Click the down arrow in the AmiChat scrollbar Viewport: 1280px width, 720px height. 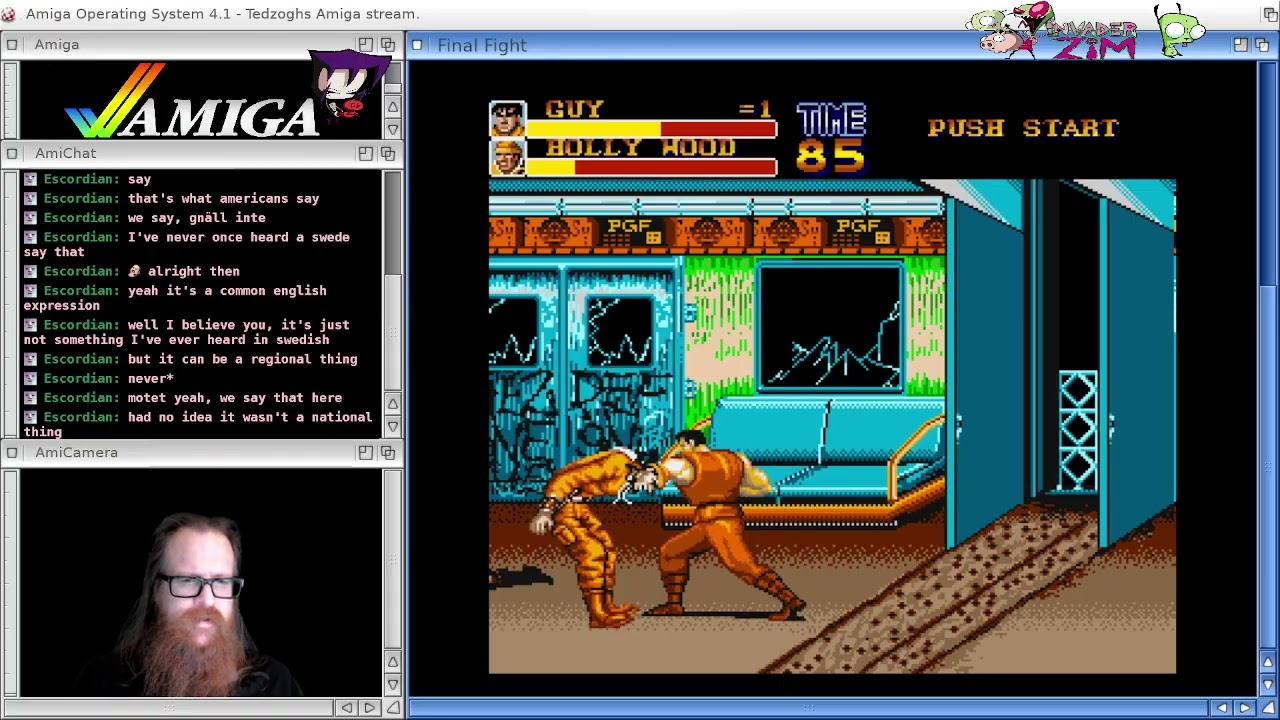pos(393,426)
